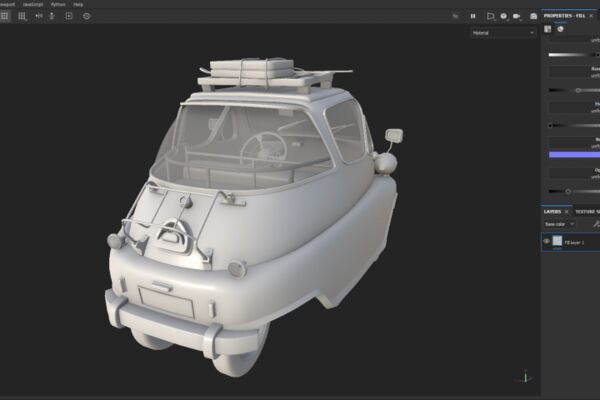Click the purple color bar in Properties
600x400 pixels.
(574, 155)
